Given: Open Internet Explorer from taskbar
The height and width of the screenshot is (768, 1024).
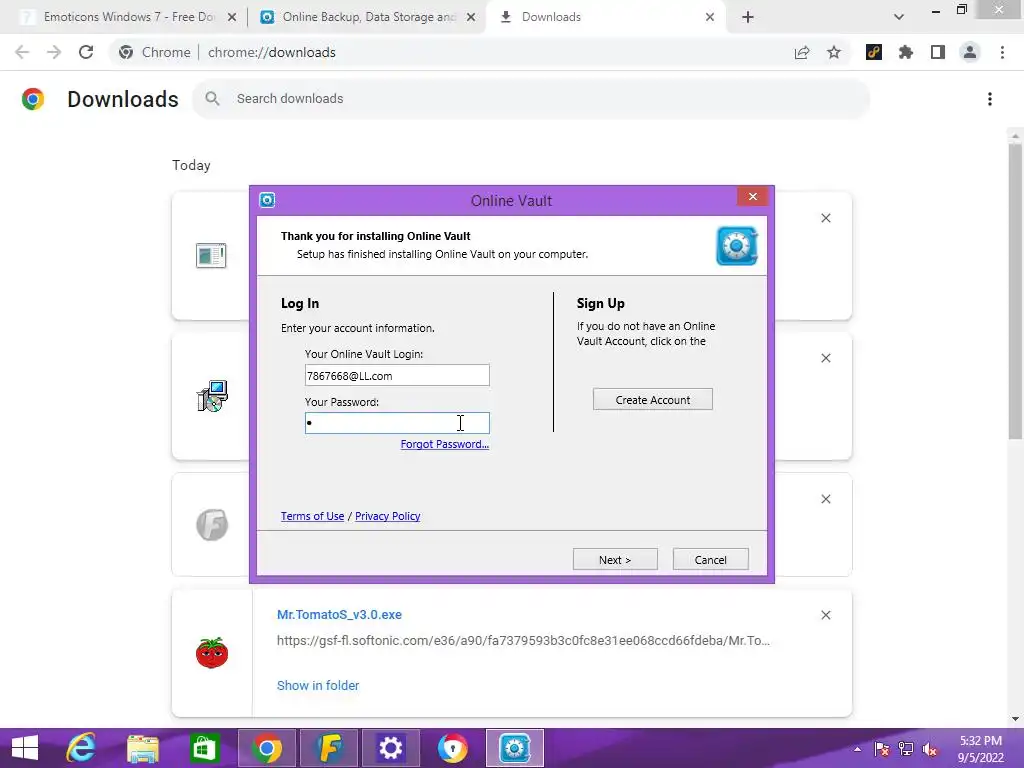Looking at the screenshot, I should coord(81,748).
